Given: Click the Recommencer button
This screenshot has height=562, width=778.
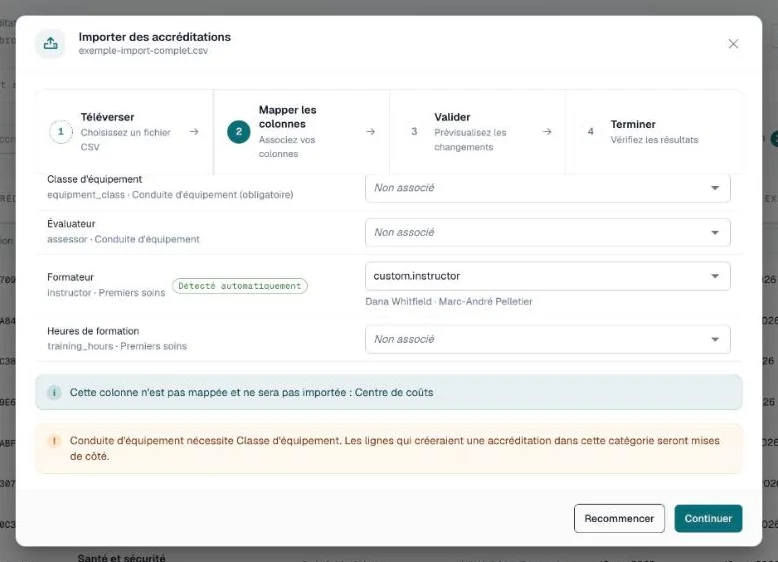Looking at the screenshot, I should point(619,518).
